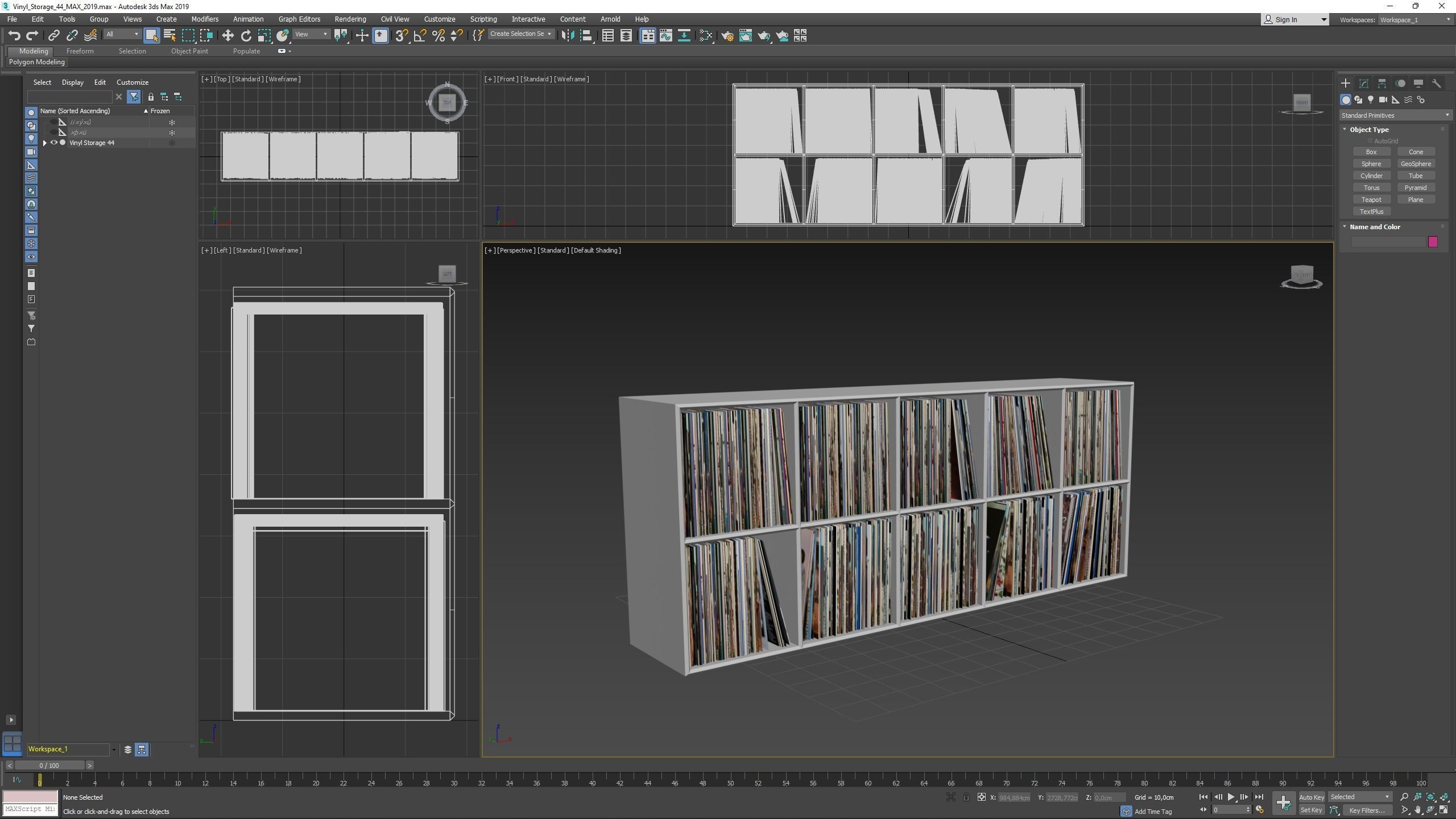This screenshot has height=819, width=1456.
Task: Click the Mirror tool icon
Action: (x=567, y=36)
